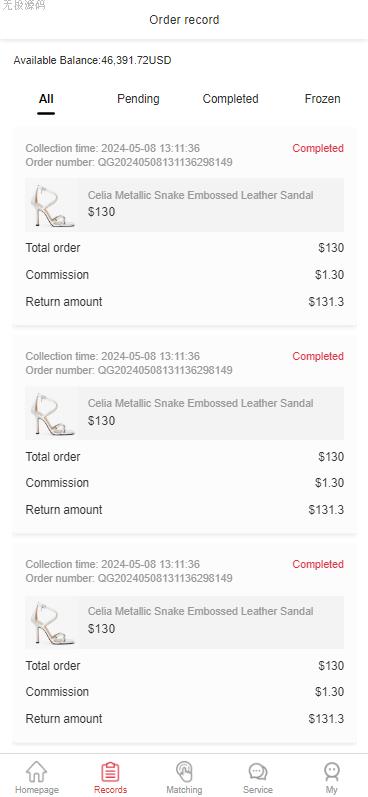Click third order's Completed status label

coord(318,564)
